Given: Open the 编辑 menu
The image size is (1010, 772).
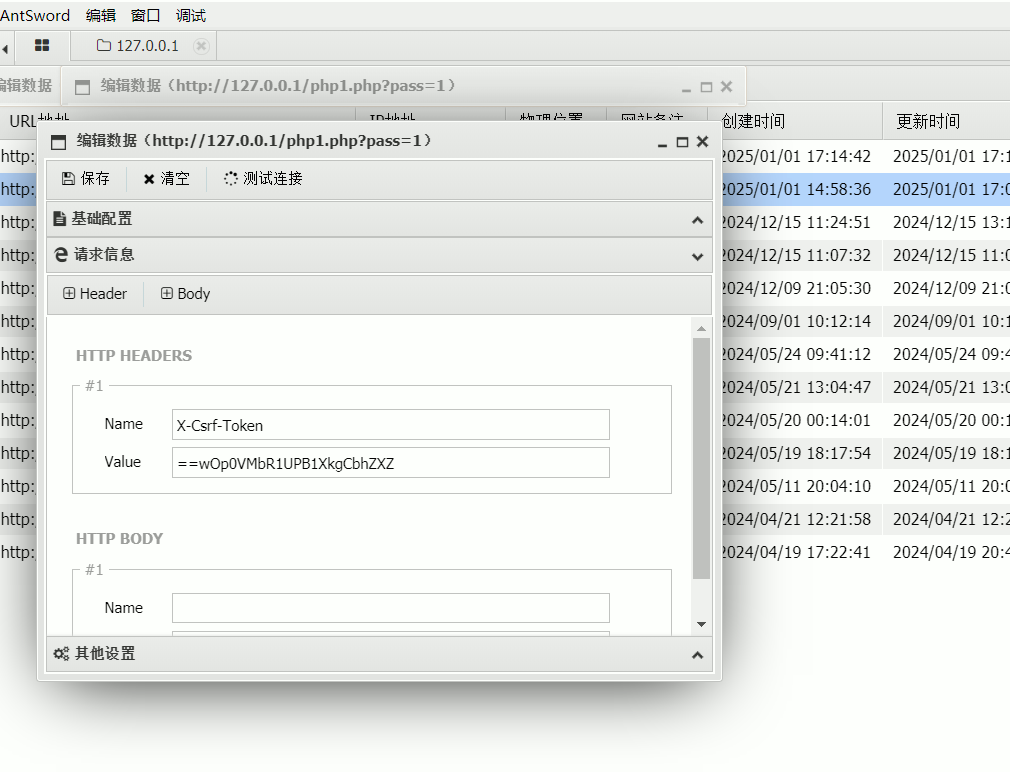Looking at the screenshot, I should coord(100,15).
